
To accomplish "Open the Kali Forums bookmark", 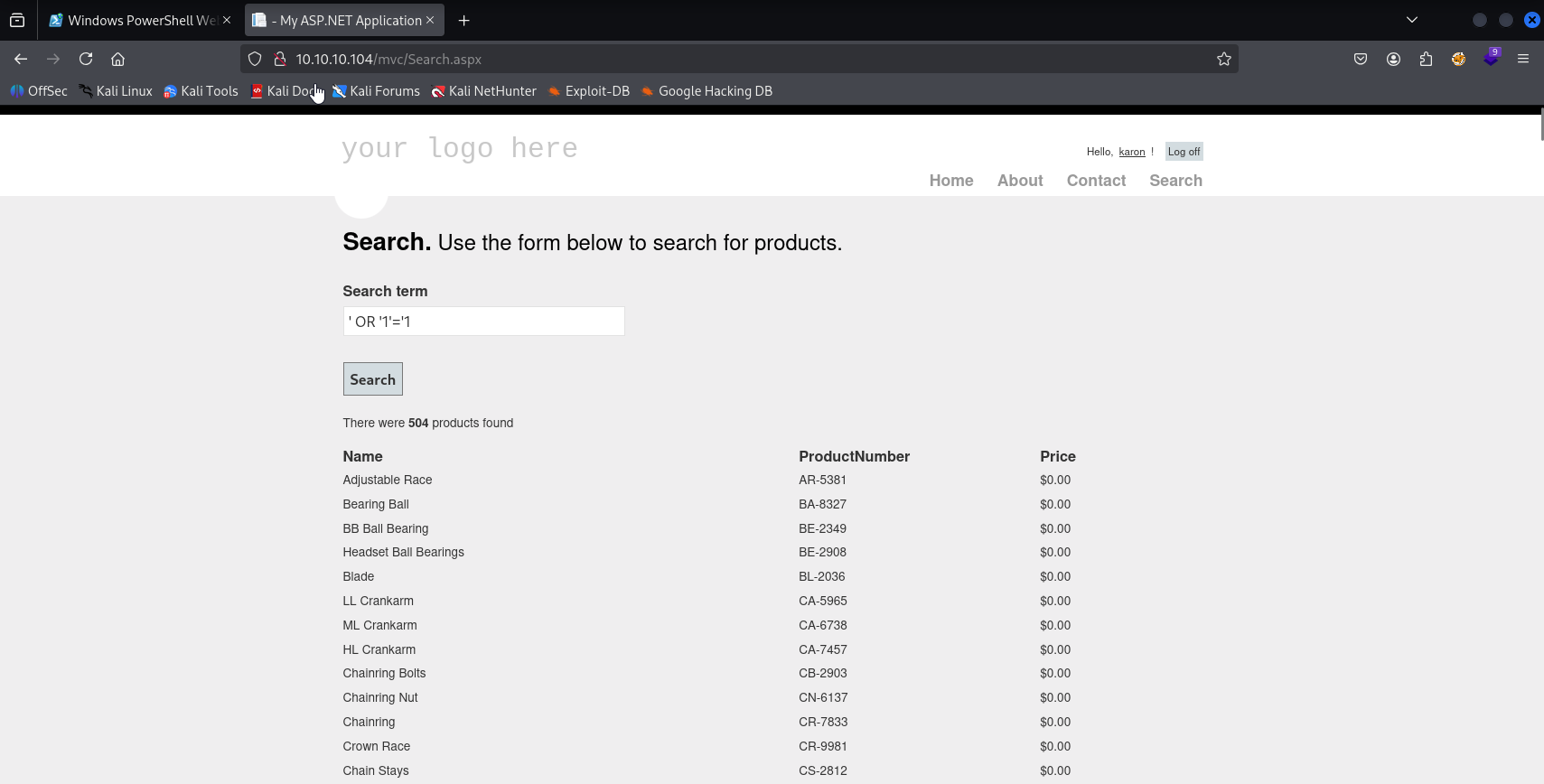I will [376, 91].
